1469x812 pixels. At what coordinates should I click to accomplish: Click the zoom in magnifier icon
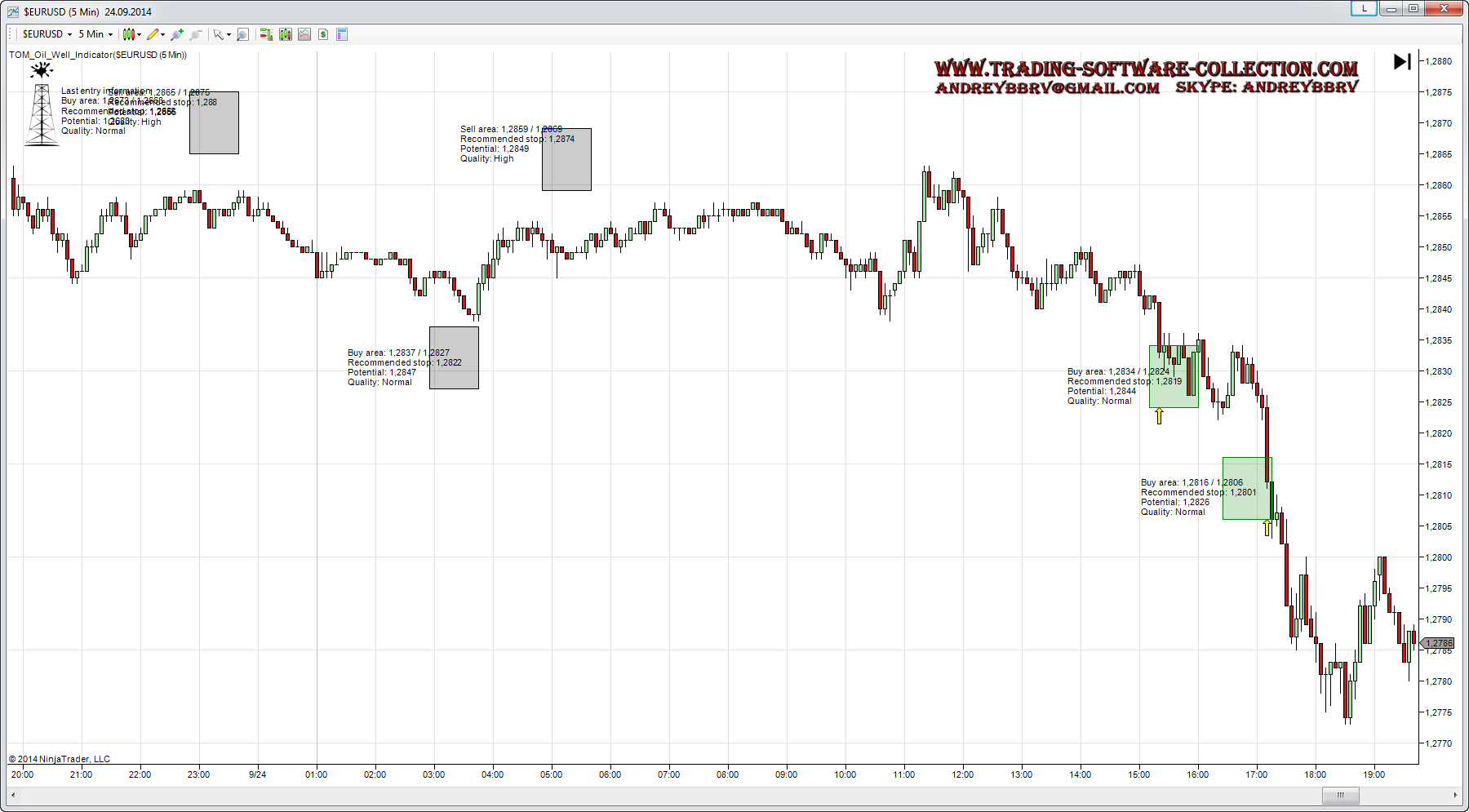pyautogui.click(x=177, y=34)
